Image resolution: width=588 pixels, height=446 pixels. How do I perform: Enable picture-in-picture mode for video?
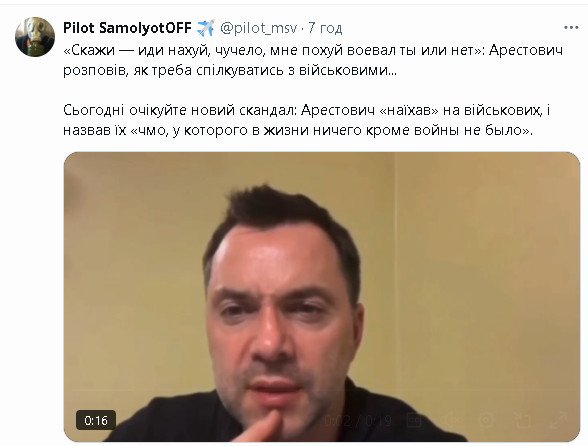pos(522,420)
